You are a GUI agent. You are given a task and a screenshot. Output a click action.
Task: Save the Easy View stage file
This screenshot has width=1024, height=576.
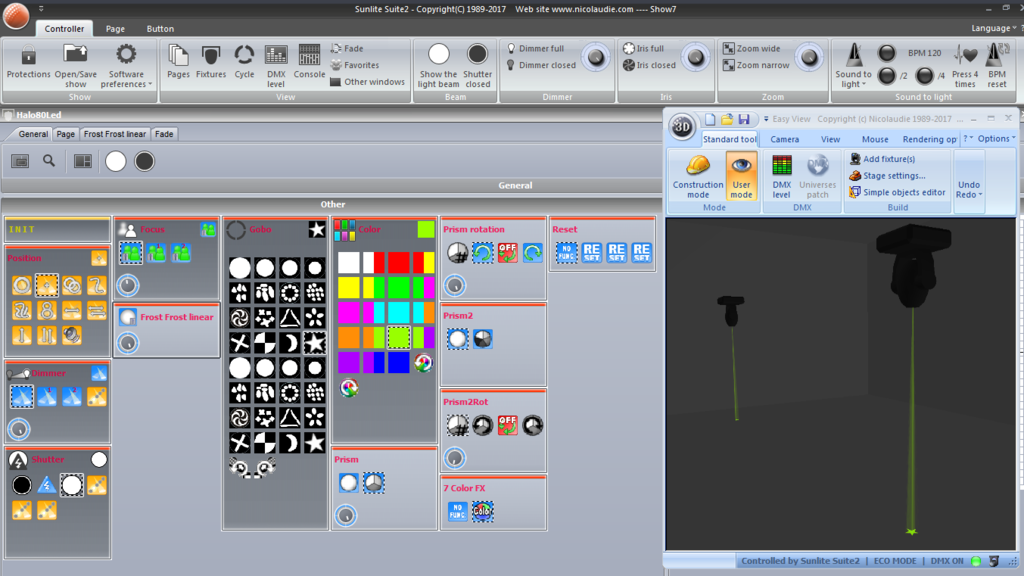click(x=744, y=119)
